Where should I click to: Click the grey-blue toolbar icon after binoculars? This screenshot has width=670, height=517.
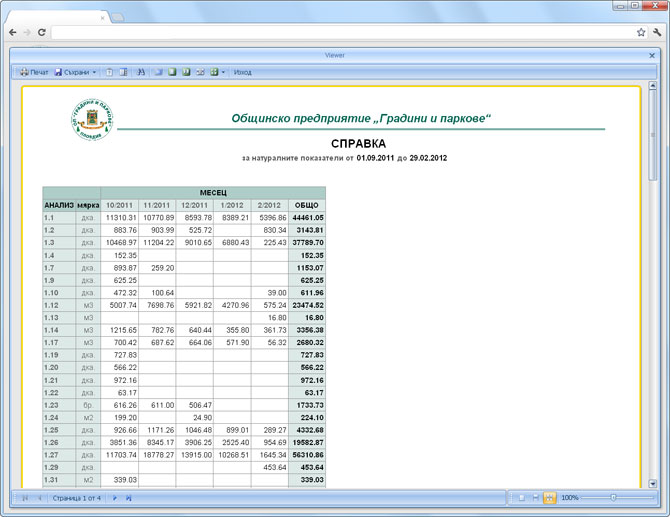point(159,72)
